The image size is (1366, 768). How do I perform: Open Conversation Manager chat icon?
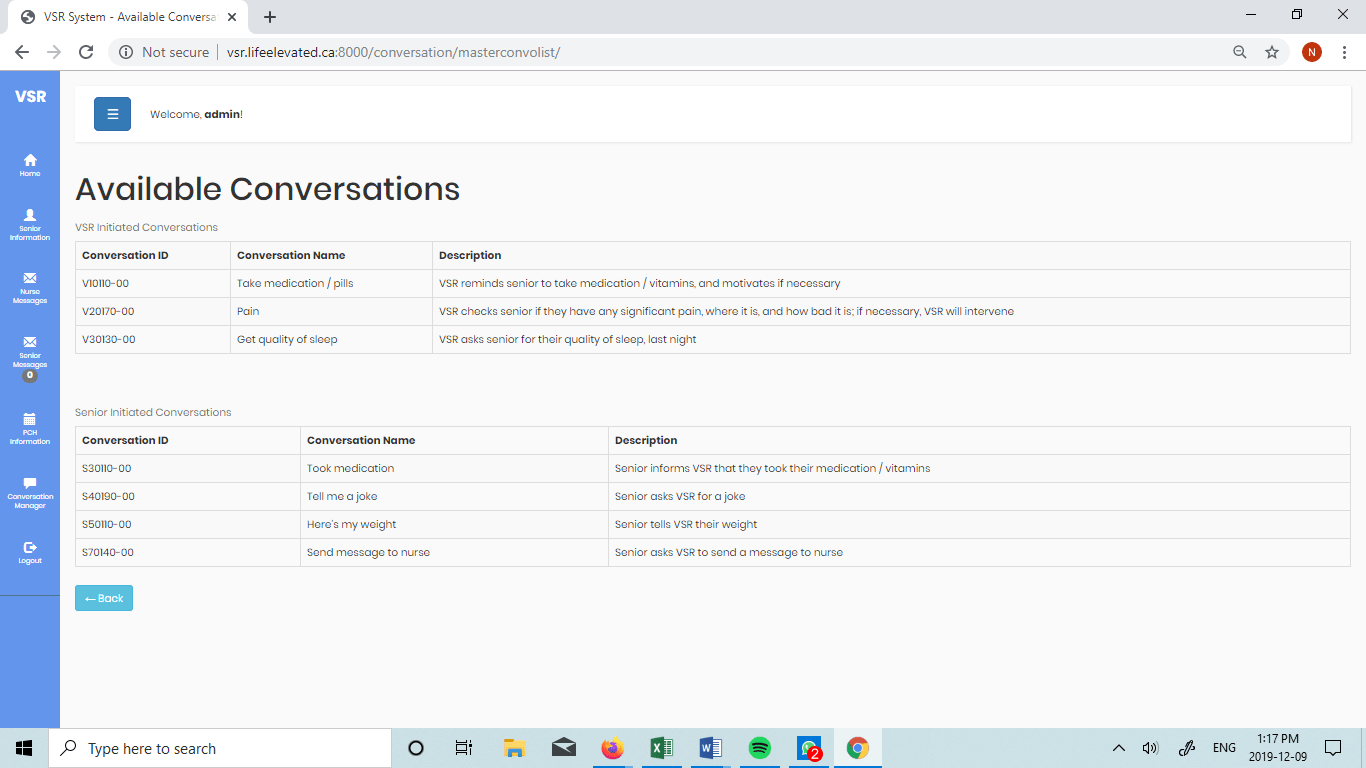30,483
